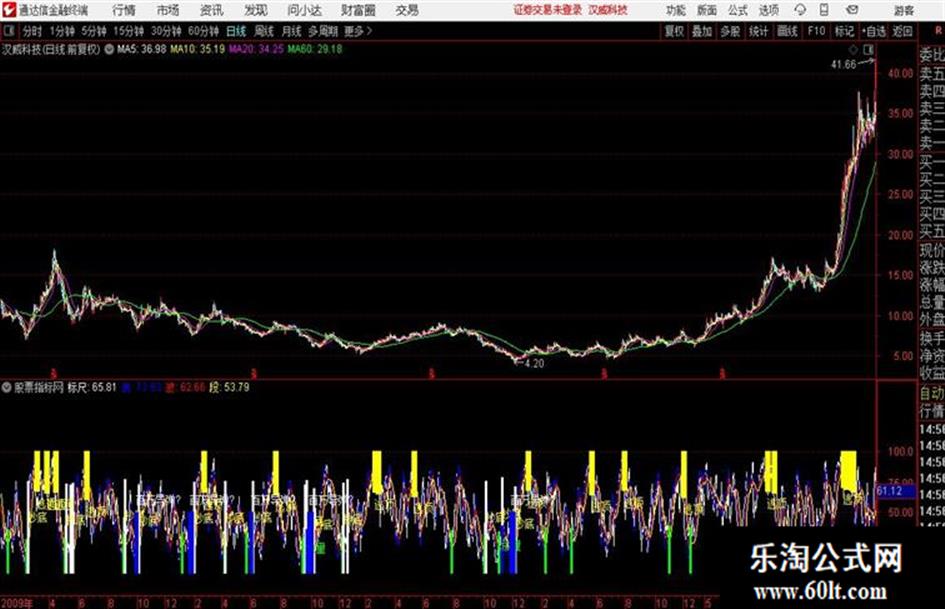945x609 pixels.
Task: Click the 画线 drawing button
Action: 787,31
